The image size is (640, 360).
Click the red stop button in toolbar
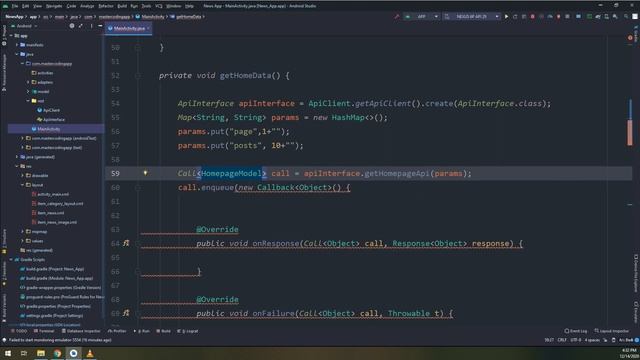click(532, 17)
